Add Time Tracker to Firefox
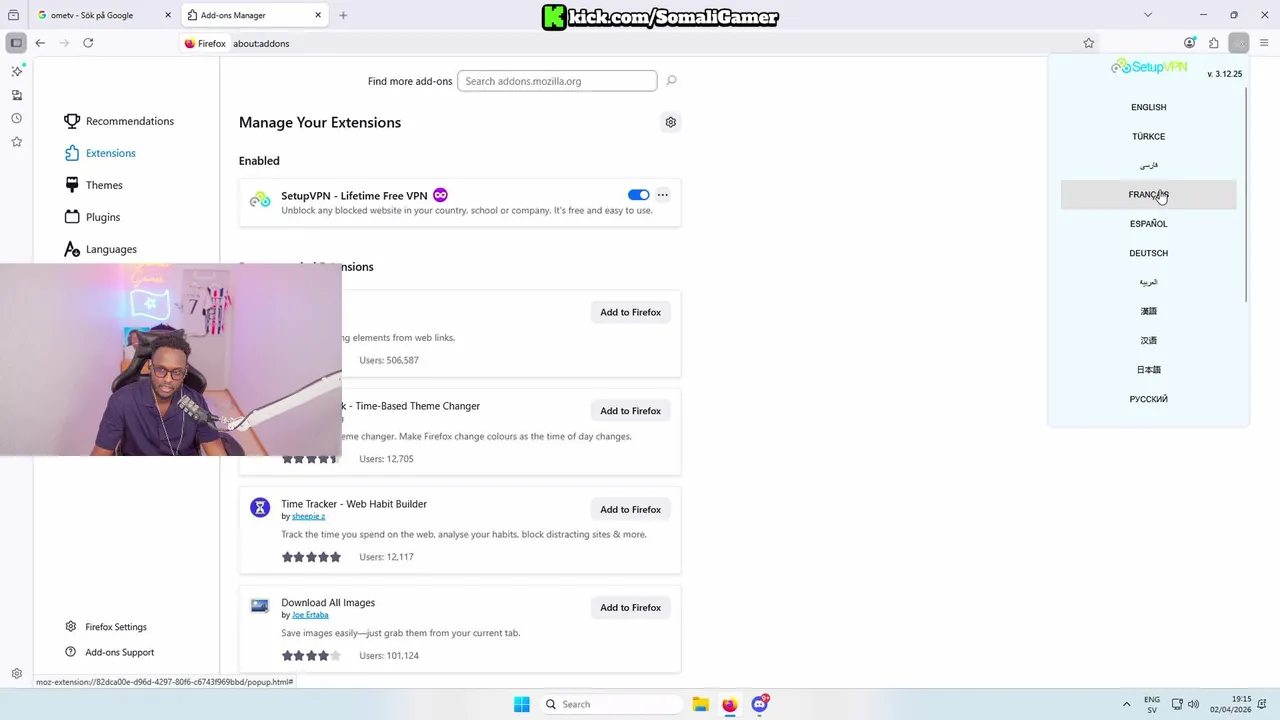 (630, 509)
